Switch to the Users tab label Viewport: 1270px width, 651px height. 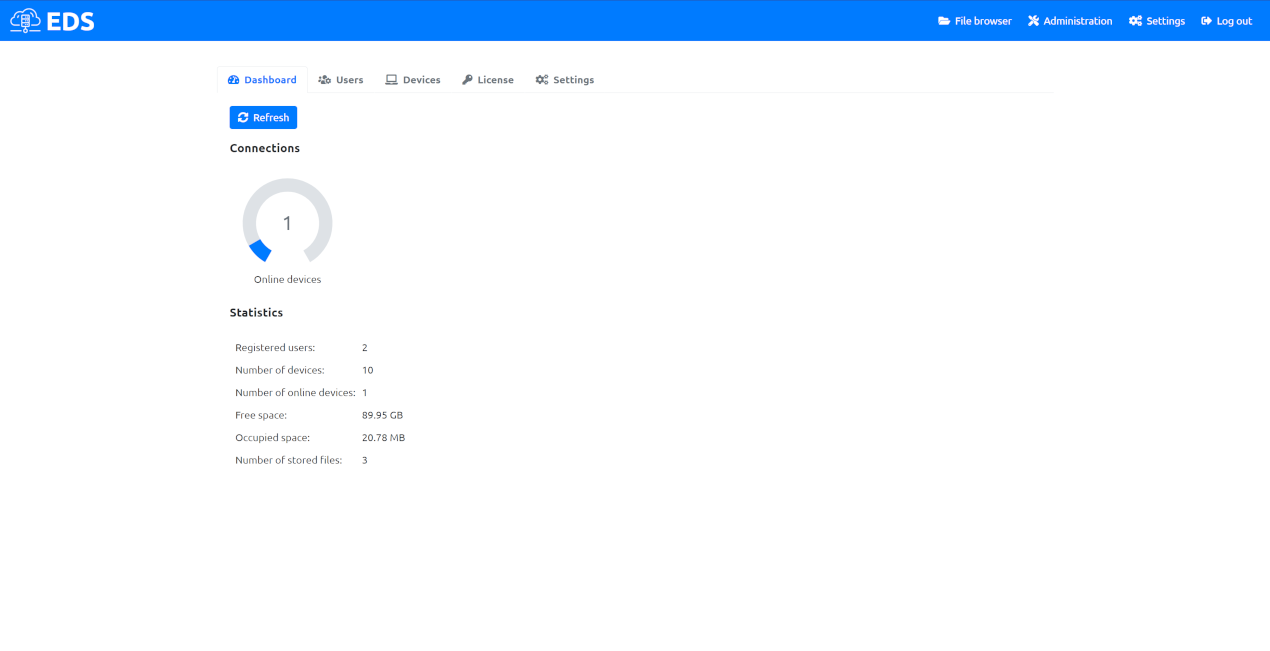pyautogui.click(x=350, y=80)
